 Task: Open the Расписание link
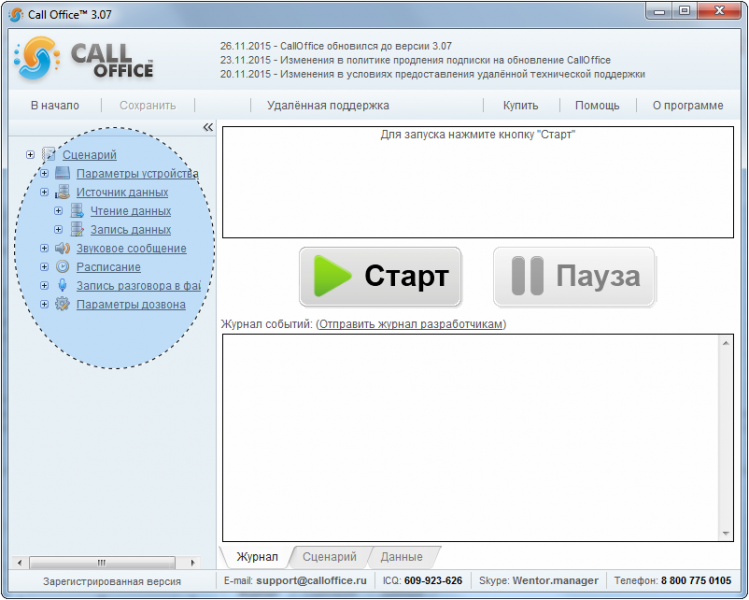[x=108, y=267]
